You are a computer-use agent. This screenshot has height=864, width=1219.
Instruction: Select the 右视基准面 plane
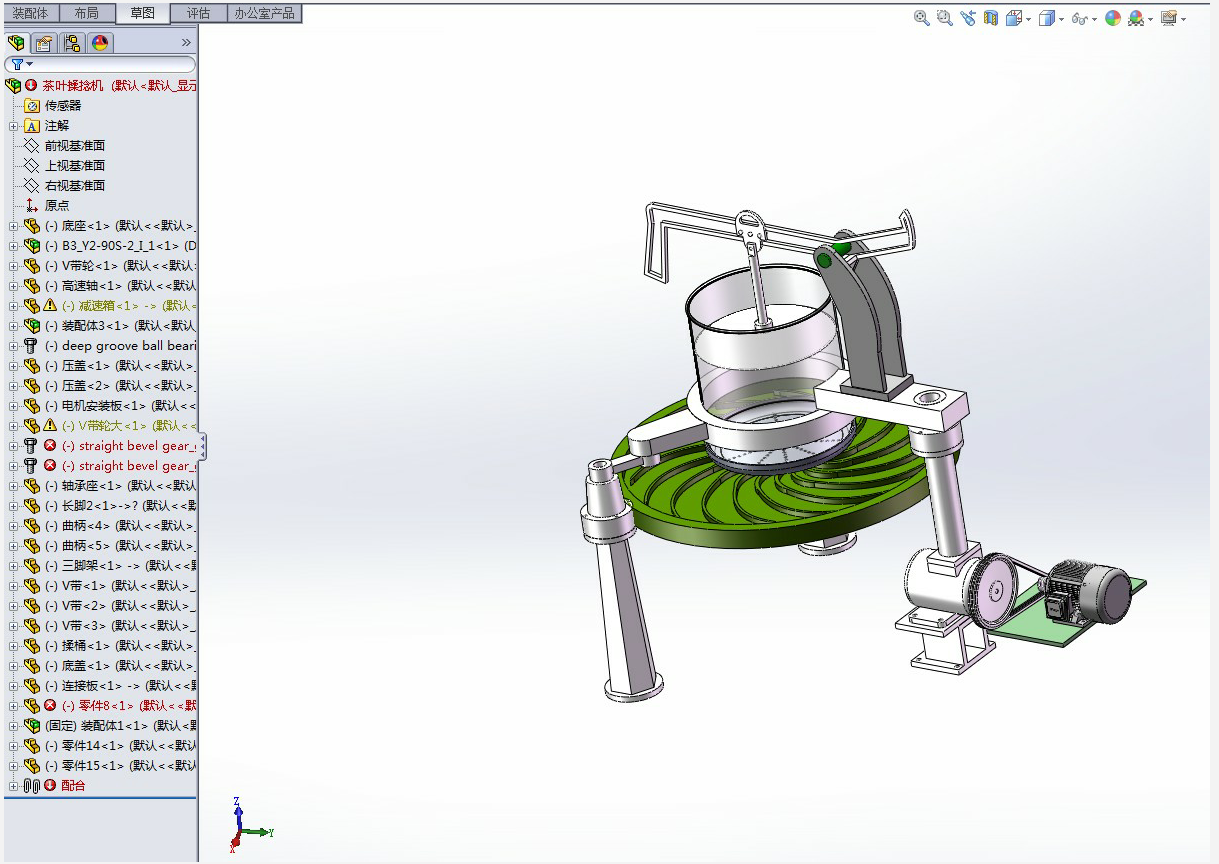click(75, 186)
